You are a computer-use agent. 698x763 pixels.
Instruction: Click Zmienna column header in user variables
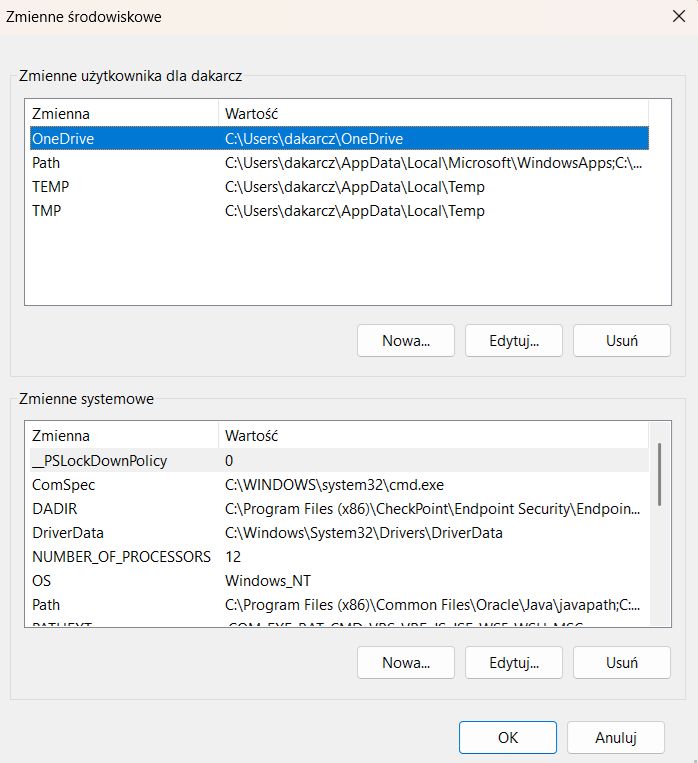(124, 114)
